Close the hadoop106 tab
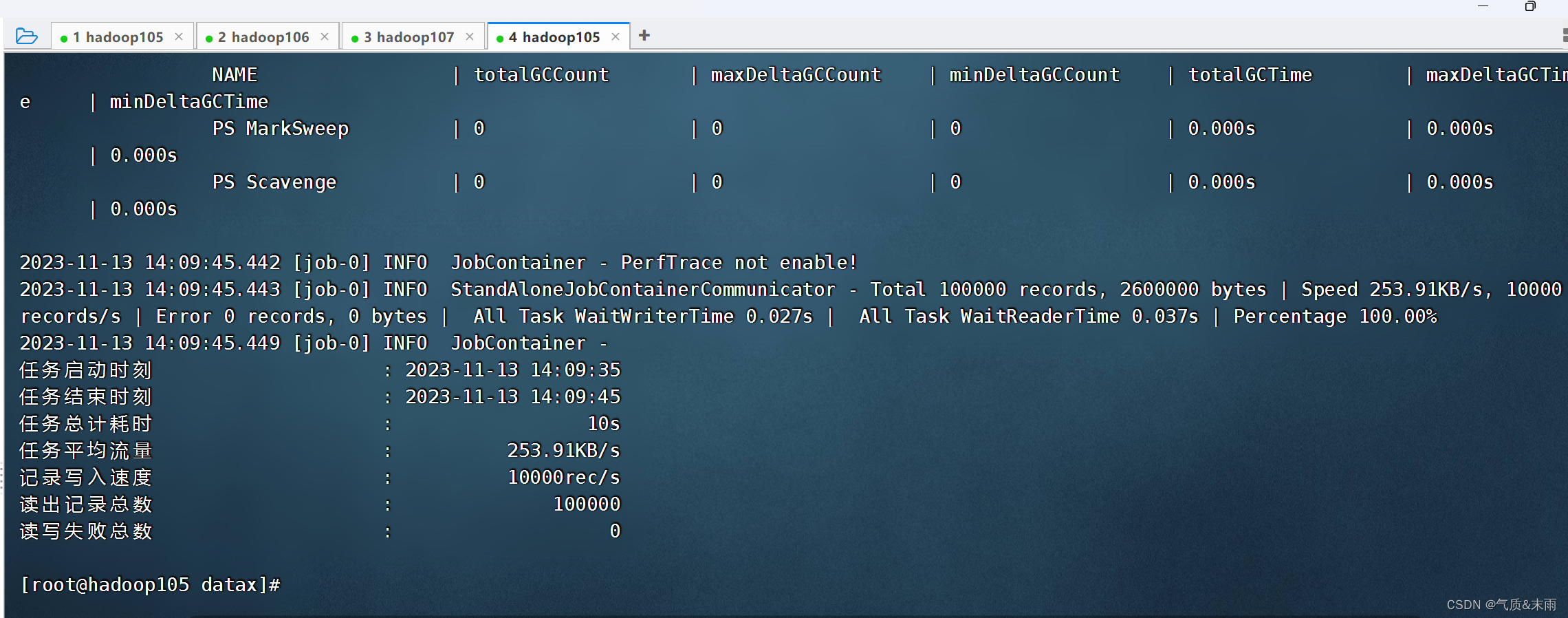Viewport: 1568px width, 618px height. click(x=325, y=36)
